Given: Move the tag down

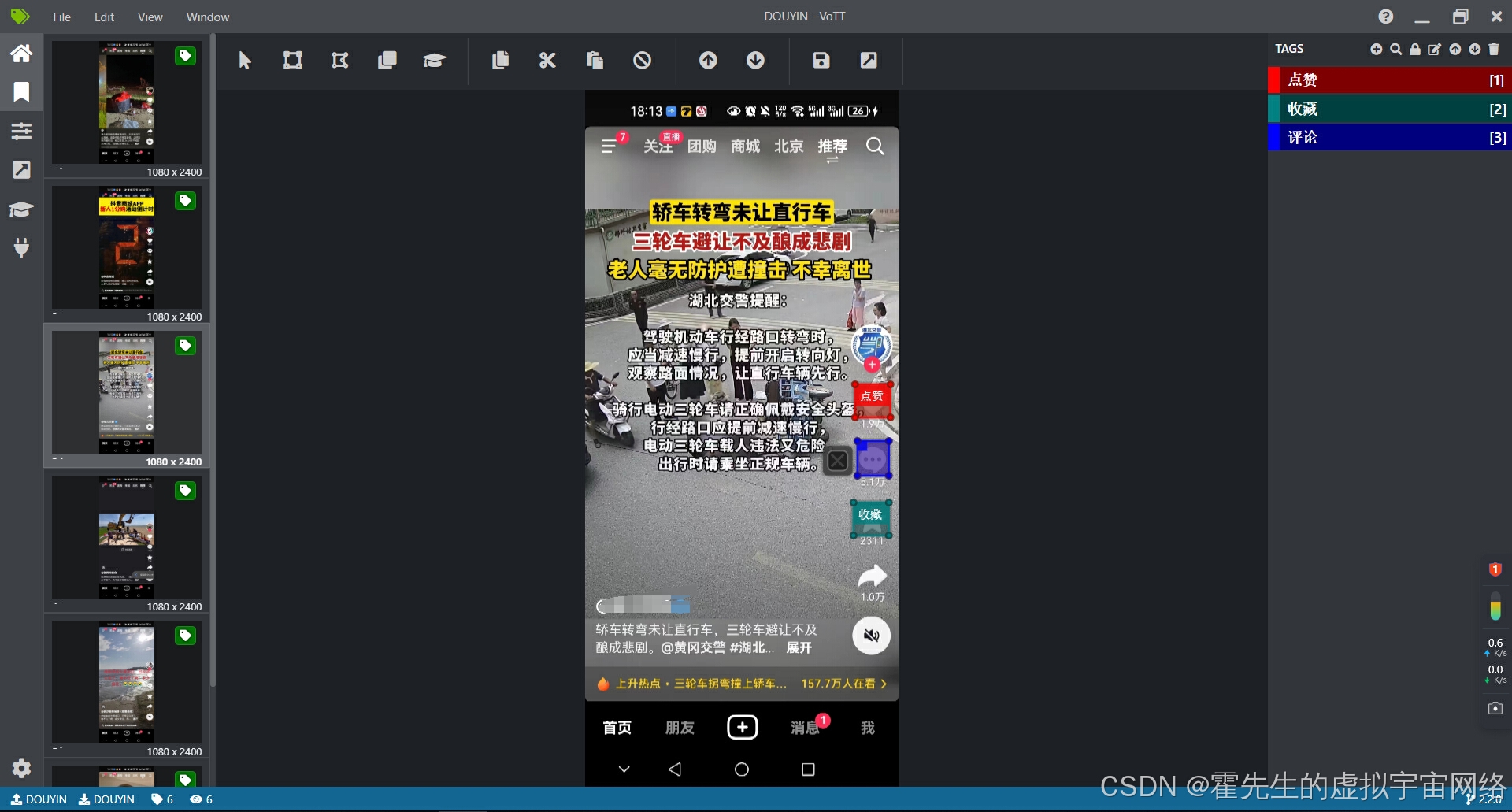Looking at the screenshot, I should tap(1475, 49).
